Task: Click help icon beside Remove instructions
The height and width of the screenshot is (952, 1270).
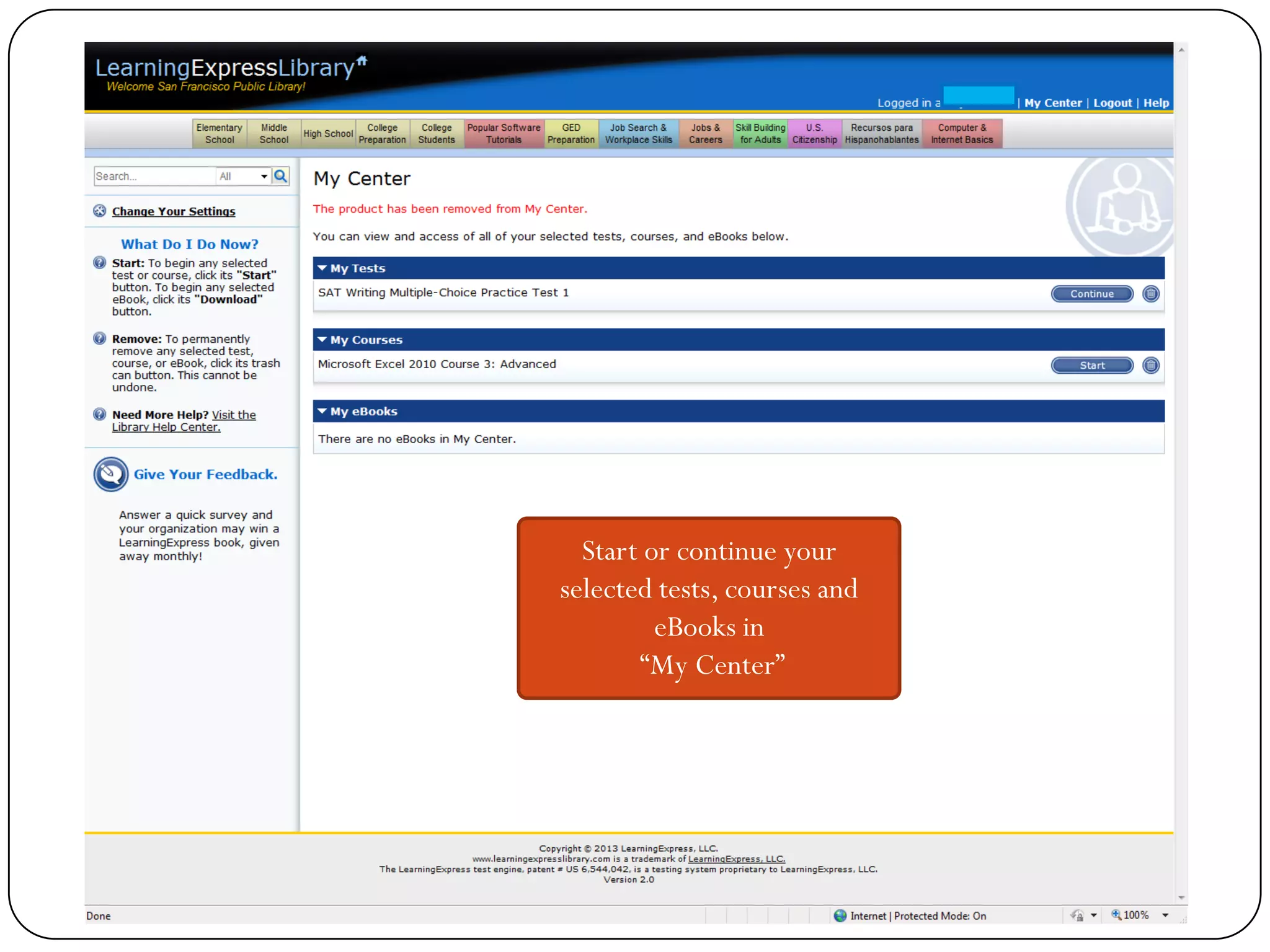Action: (x=99, y=338)
